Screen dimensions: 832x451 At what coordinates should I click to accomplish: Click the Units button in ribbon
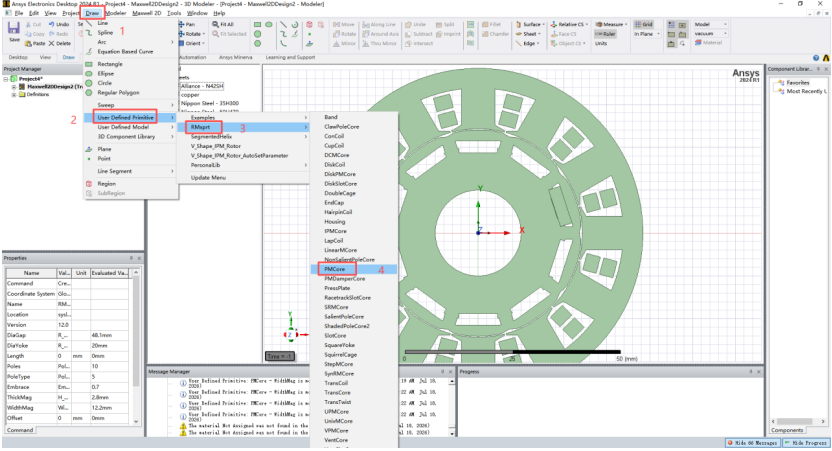601,44
